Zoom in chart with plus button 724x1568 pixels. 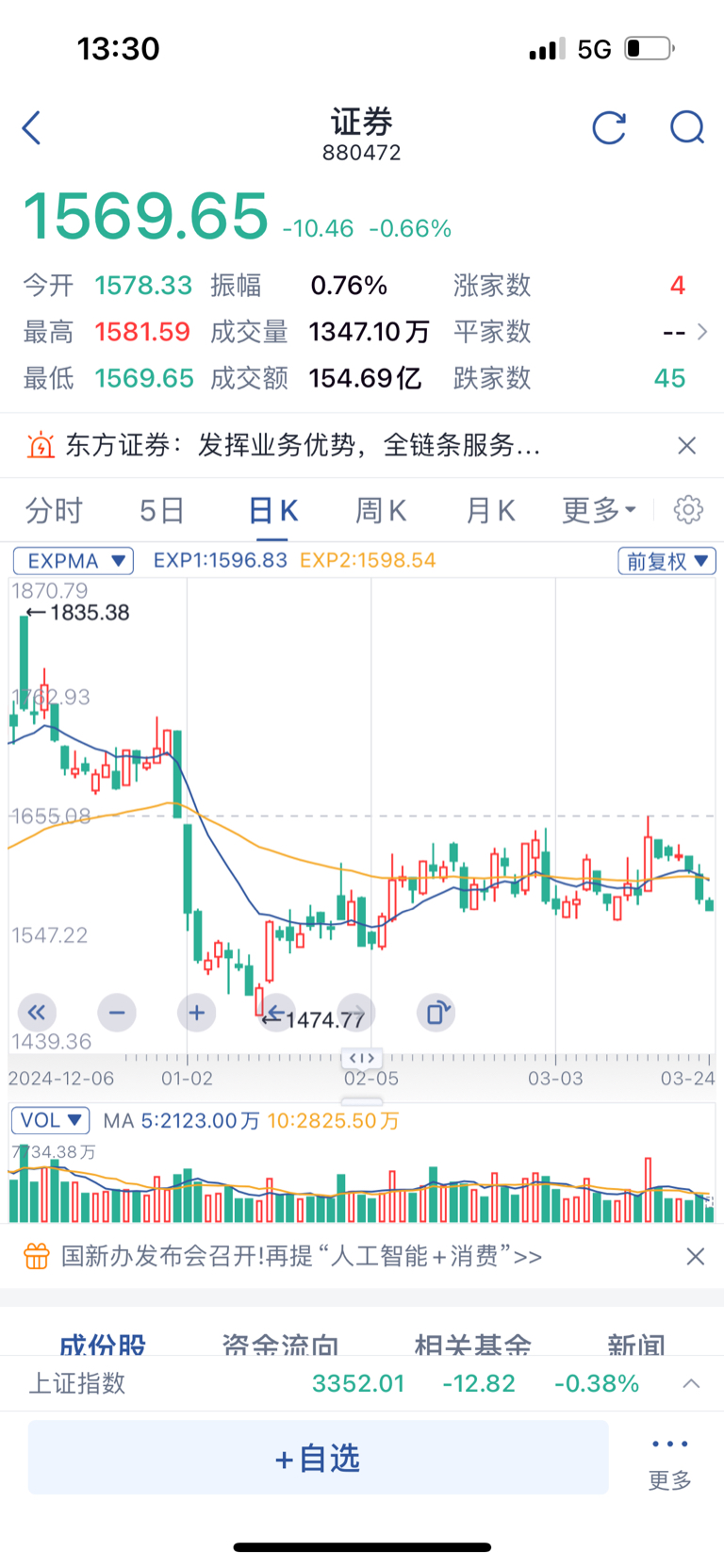(x=196, y=1013)
